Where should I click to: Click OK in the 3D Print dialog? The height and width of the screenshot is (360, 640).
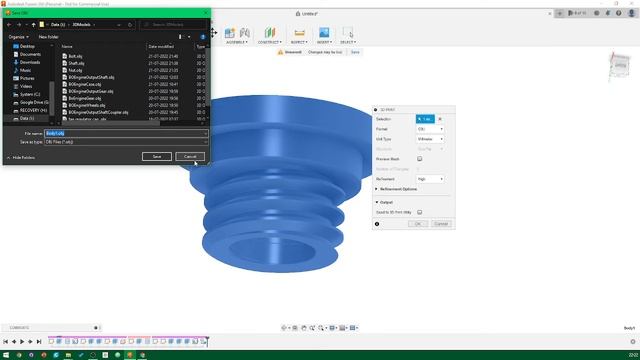(x=418, y=224)
